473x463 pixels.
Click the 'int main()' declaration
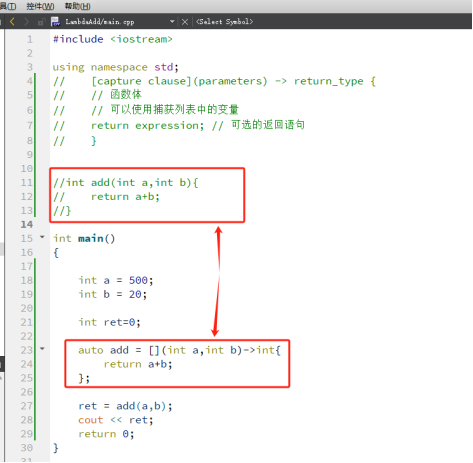click(84, 239)
